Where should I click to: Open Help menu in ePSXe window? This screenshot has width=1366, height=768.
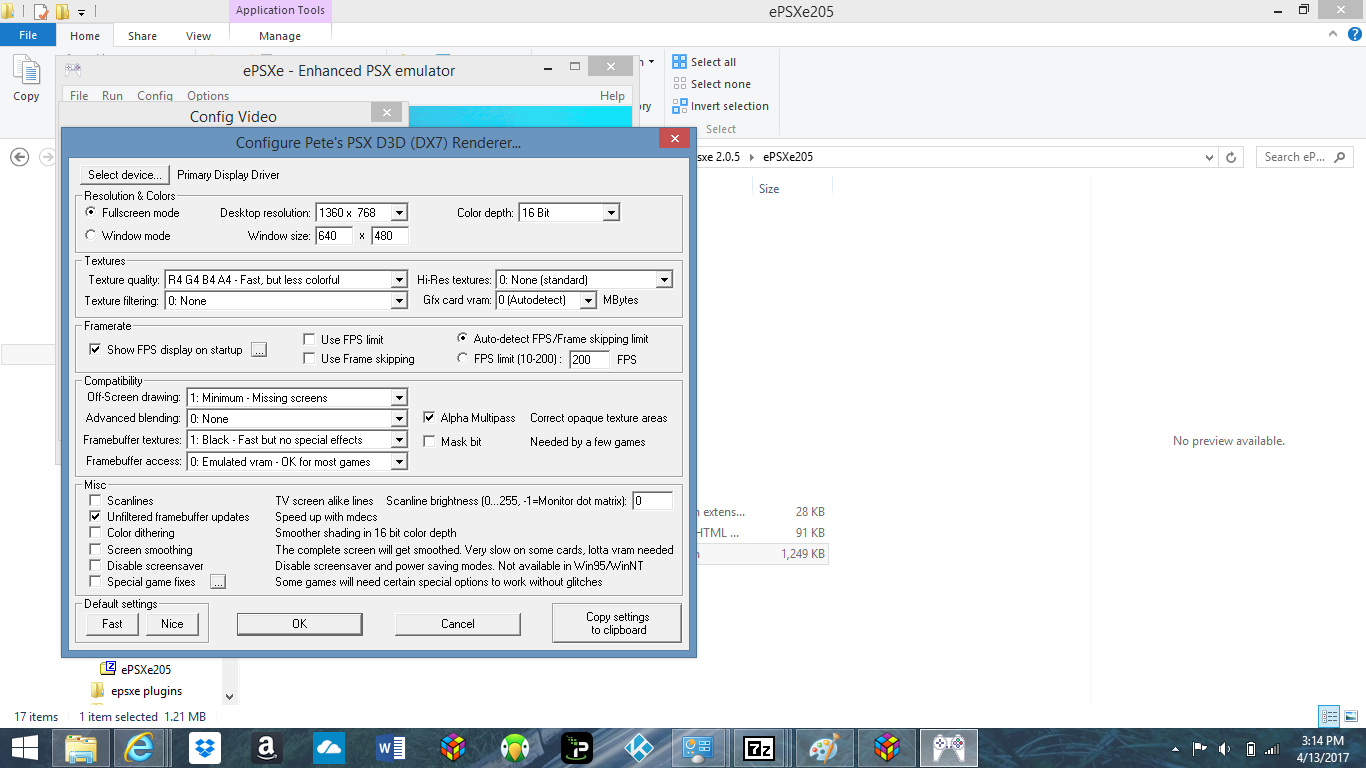(x=612, y=96)
